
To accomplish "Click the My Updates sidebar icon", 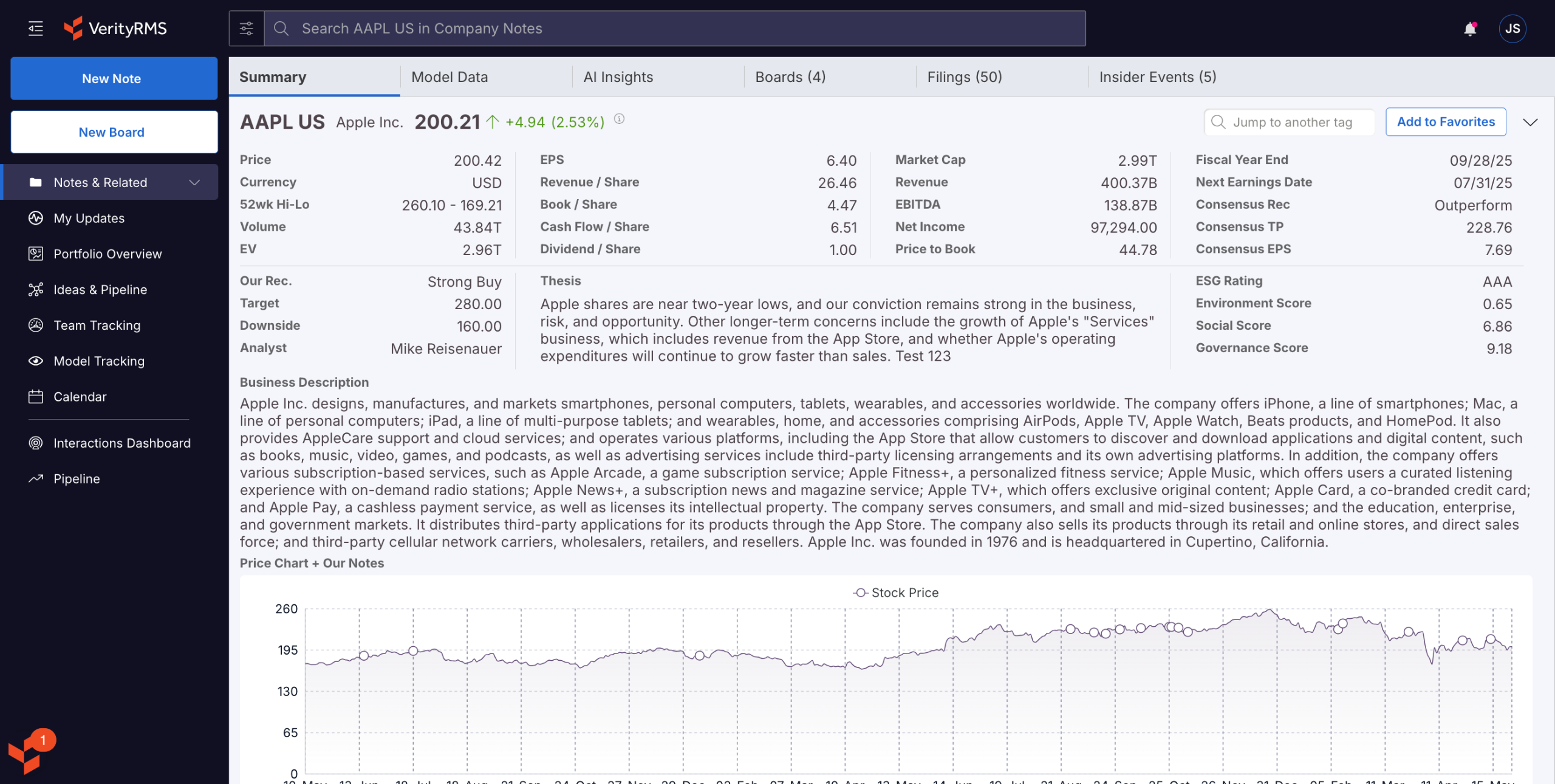I will tap(36, 218).
